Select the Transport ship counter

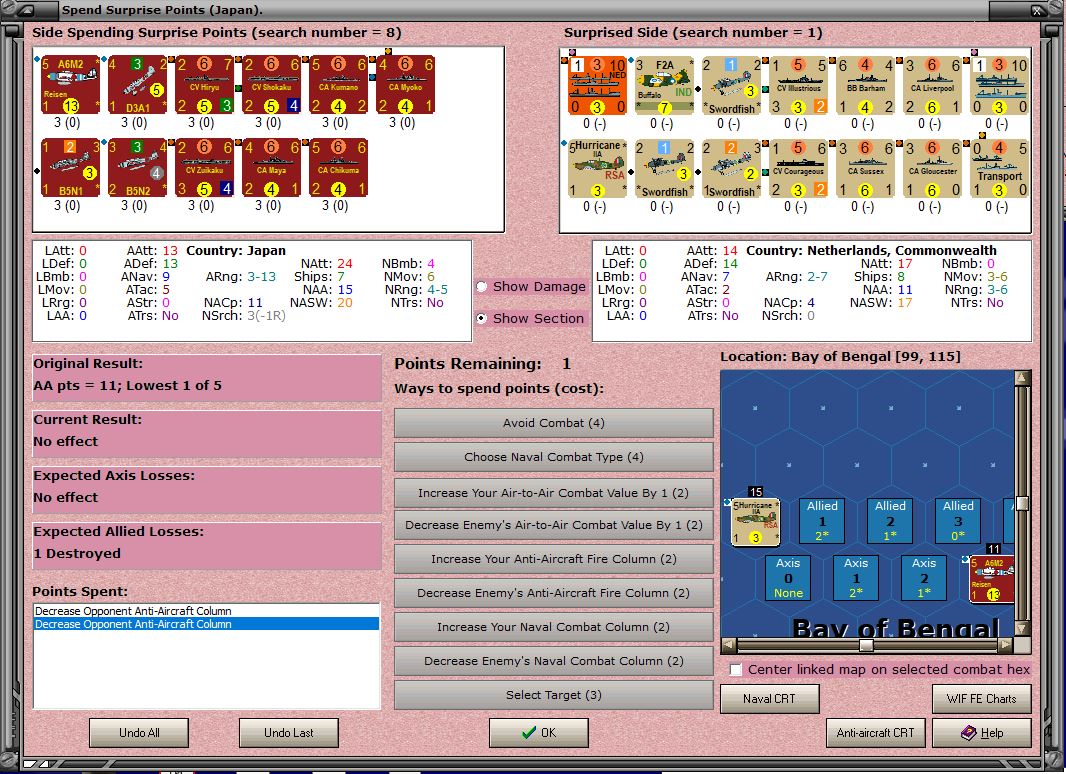click(x=999, y=169)
